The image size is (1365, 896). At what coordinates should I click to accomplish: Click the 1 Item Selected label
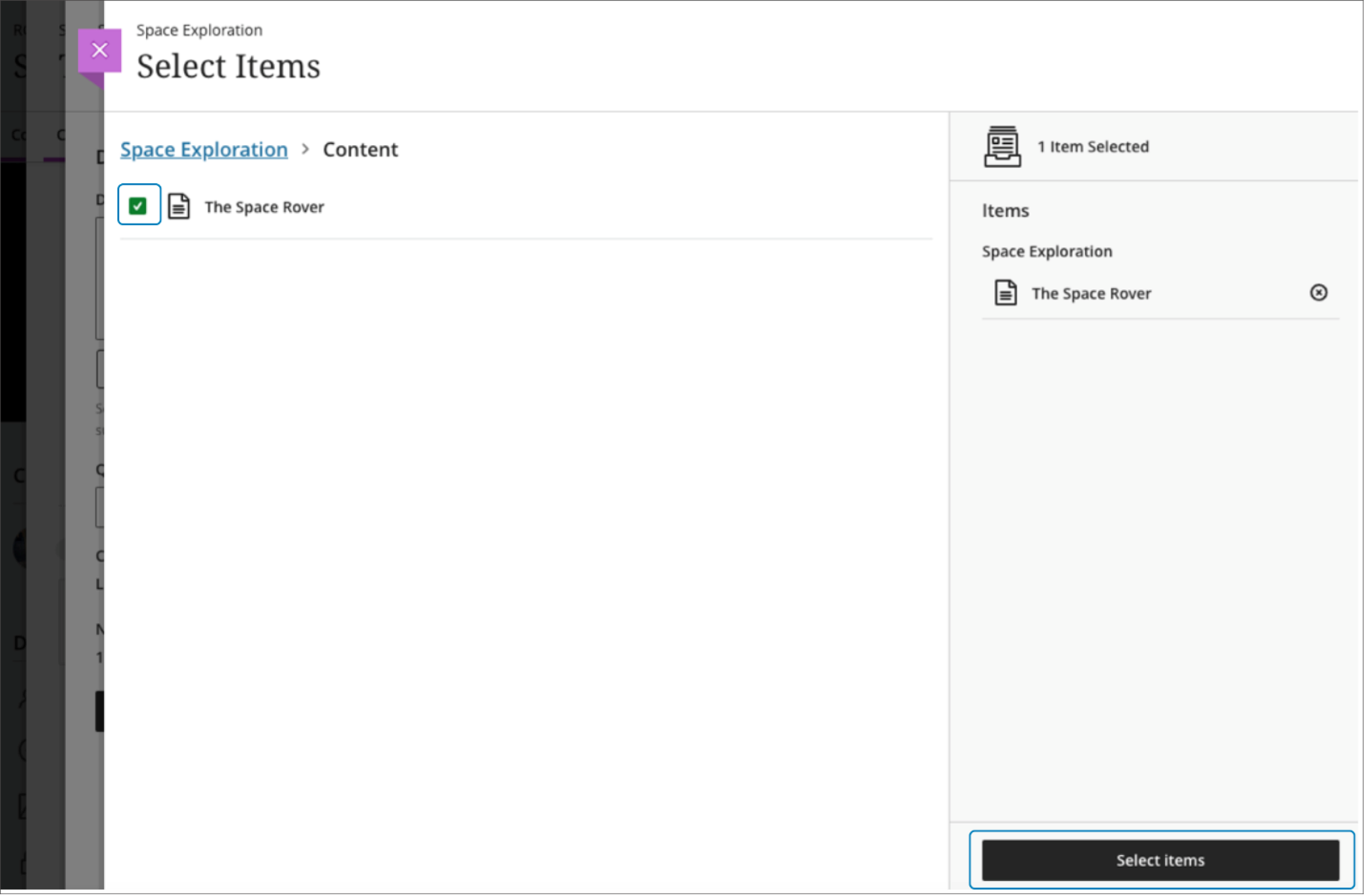[x=1092, y=147]
